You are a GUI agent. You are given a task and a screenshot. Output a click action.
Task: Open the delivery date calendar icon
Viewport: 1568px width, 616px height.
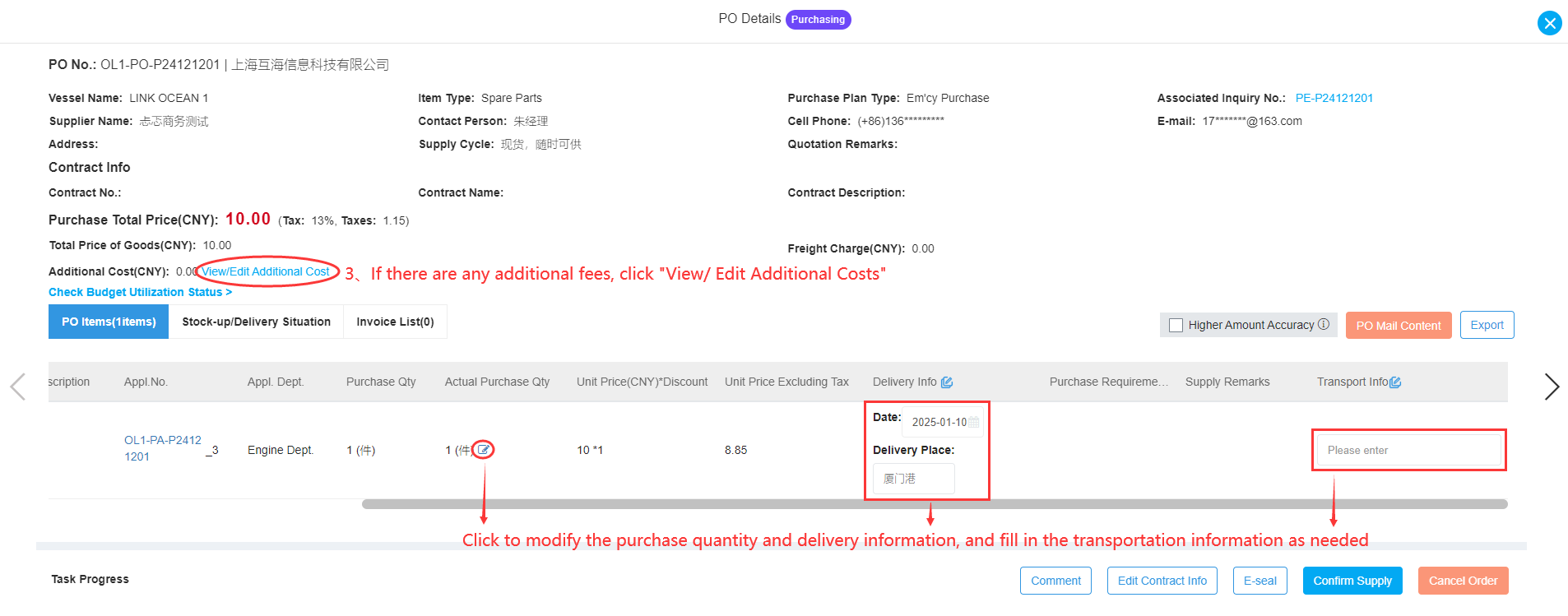tap(974, 422)
